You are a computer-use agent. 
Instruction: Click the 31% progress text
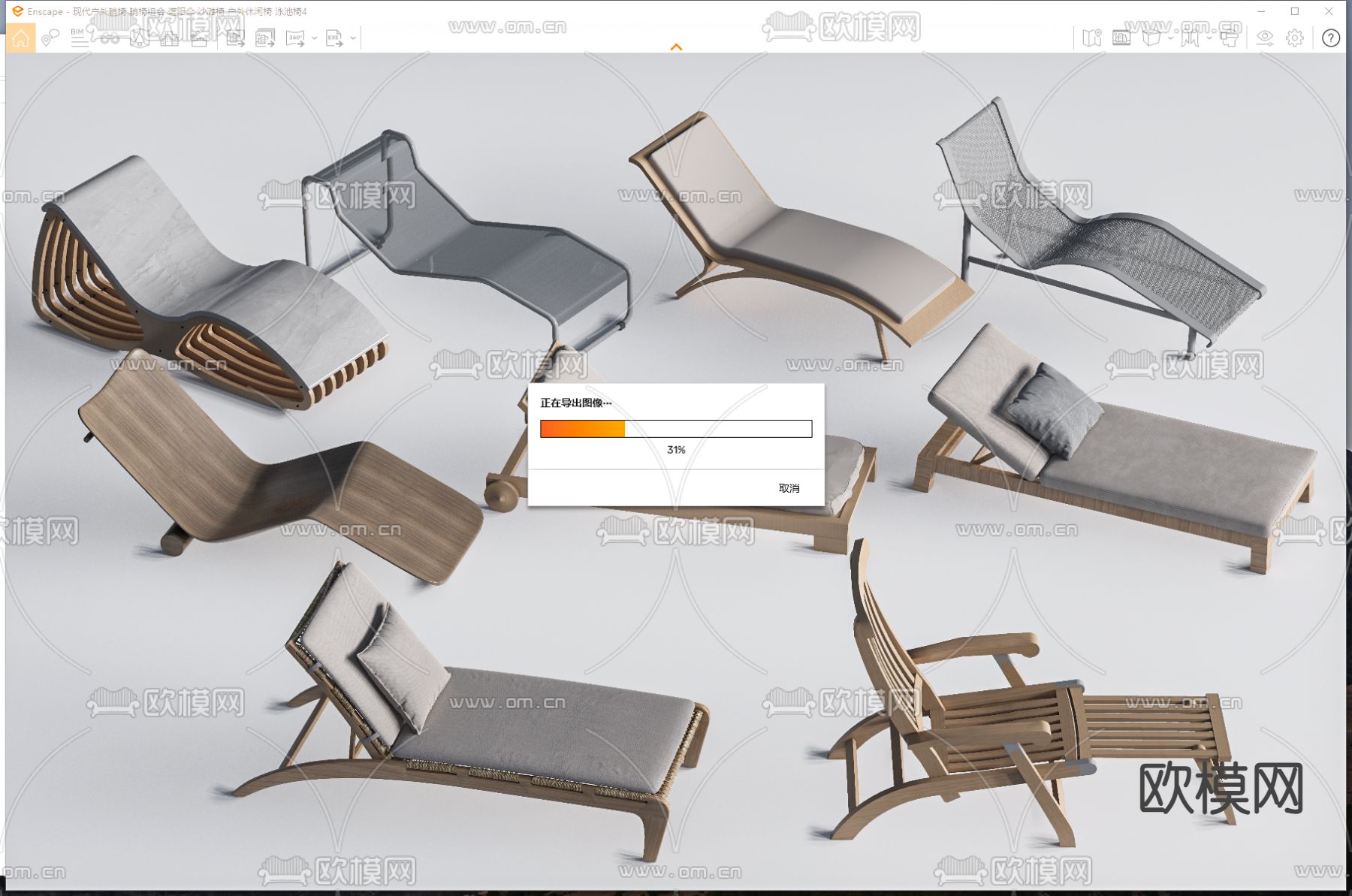click(676, 450)
